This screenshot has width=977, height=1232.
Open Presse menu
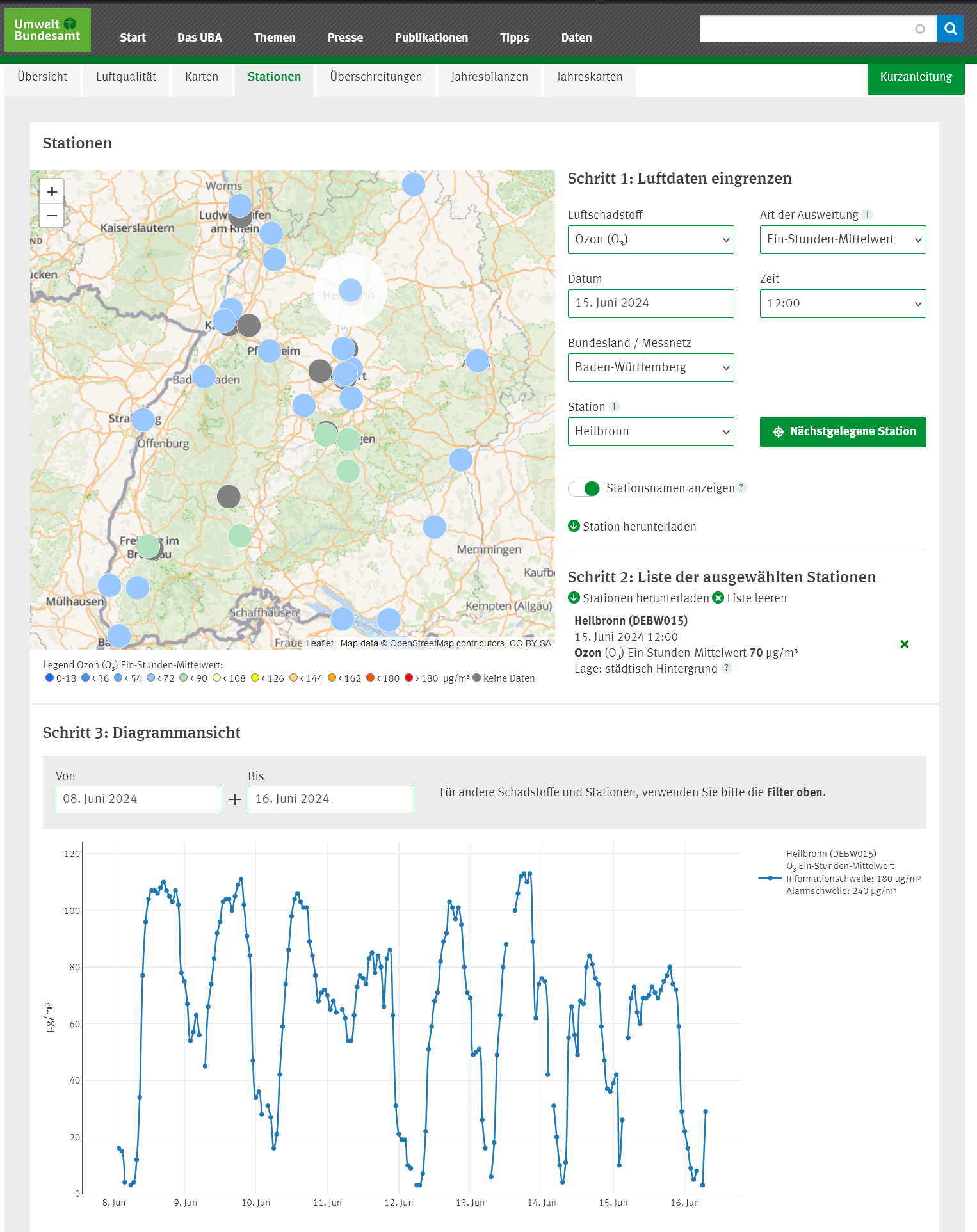click(345, 38)
